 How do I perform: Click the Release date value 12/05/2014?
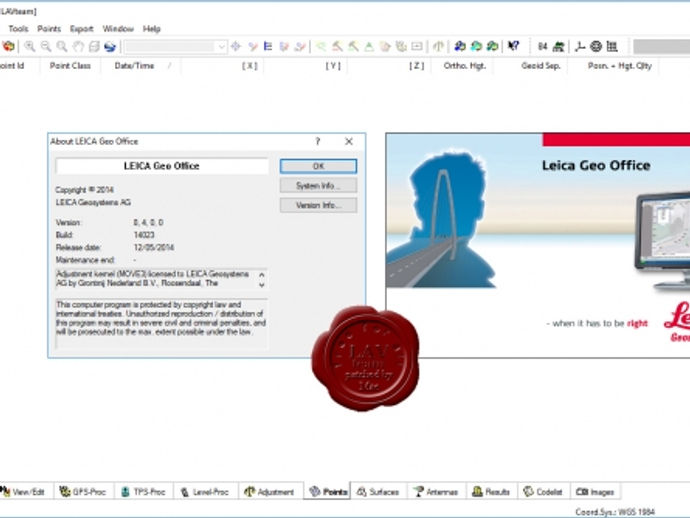154,247
